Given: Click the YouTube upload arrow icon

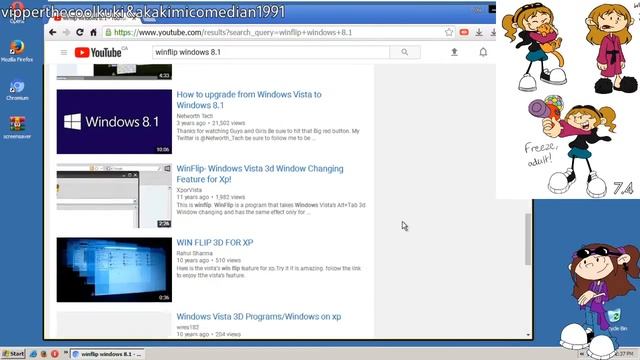Looking at the screenshot, I should 454,52.
